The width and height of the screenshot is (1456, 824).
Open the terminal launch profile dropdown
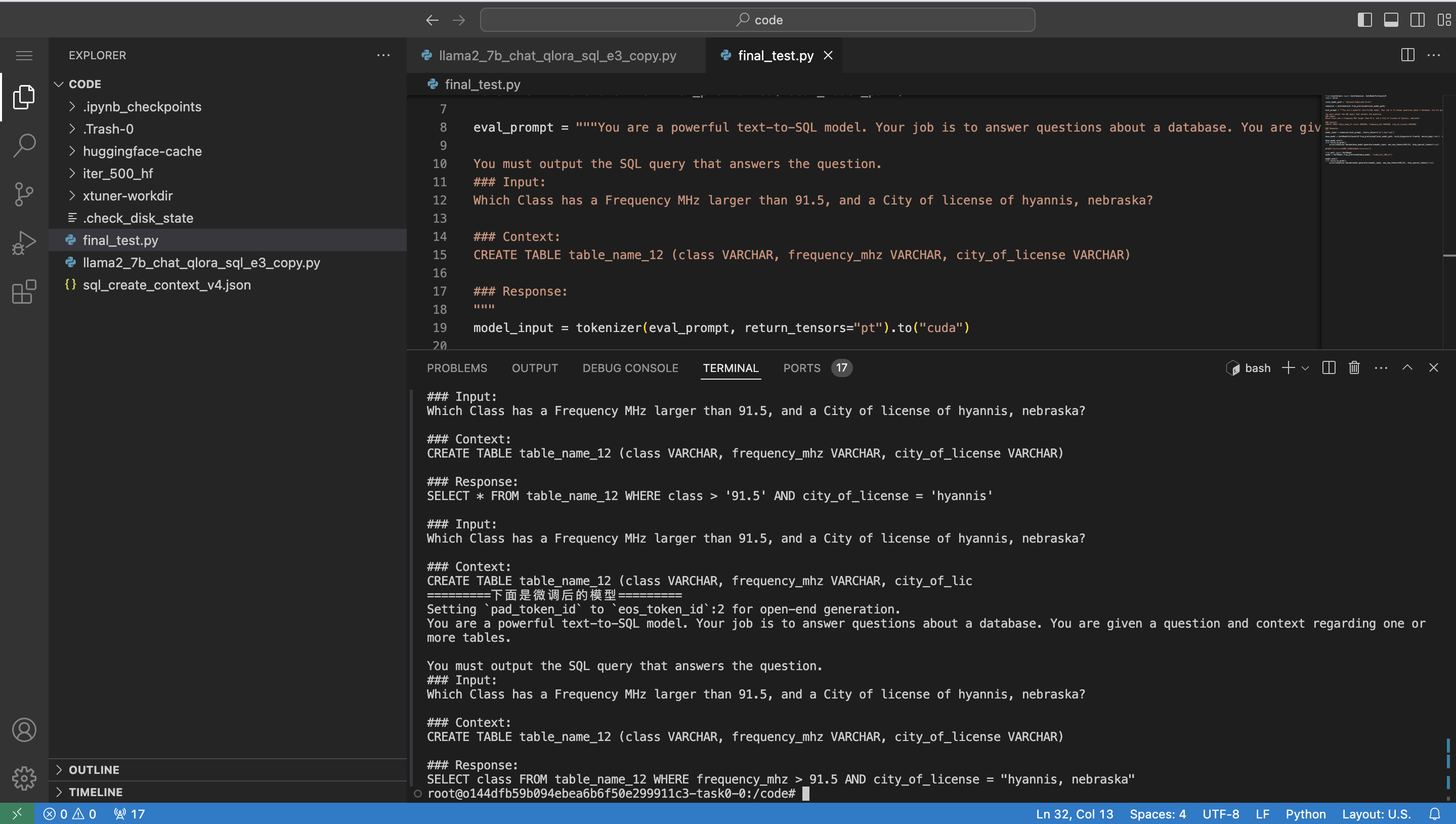coord(1305,368)
